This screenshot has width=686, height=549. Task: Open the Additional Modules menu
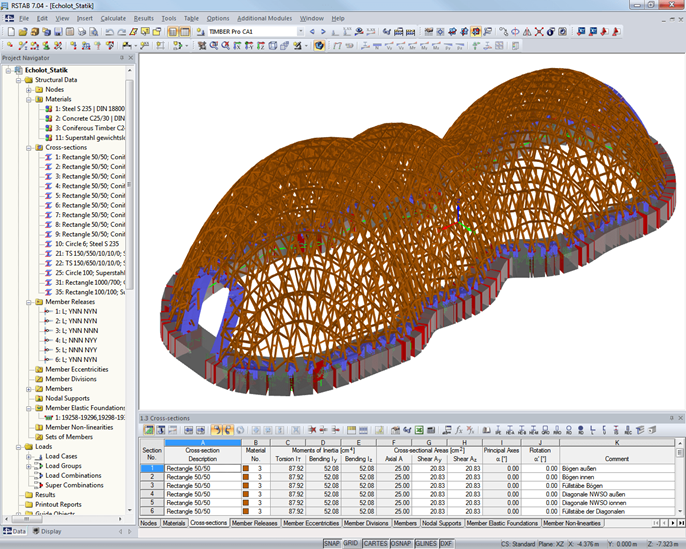pos(265,18)
